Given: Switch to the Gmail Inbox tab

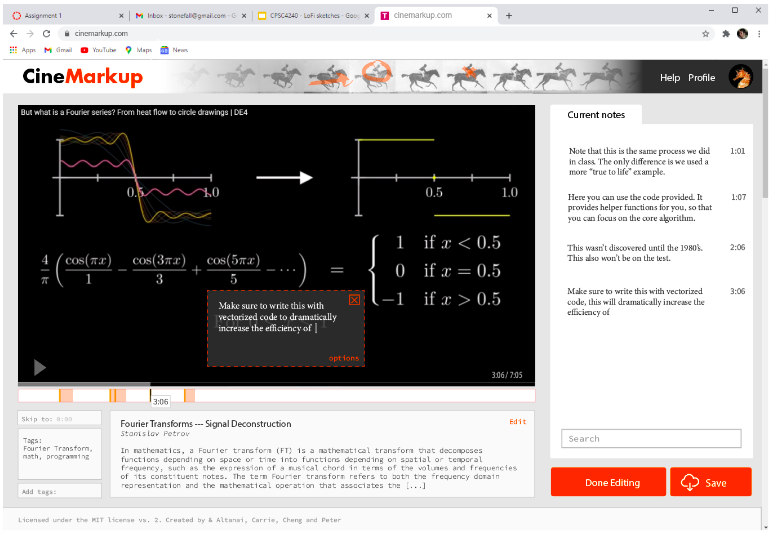Looking at the screenshot, I should 192,16.
